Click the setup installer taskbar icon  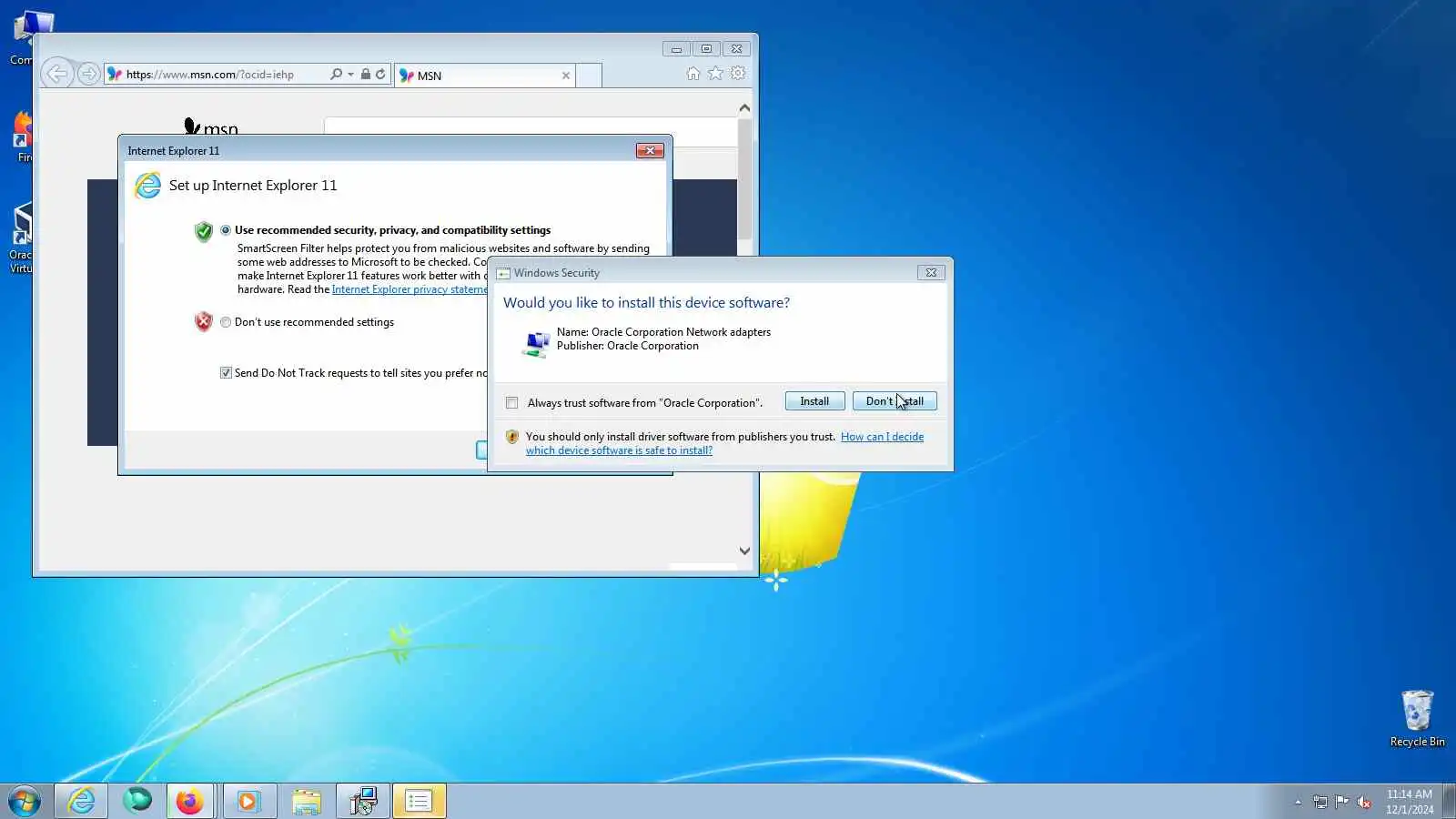(x=363, y=801)
